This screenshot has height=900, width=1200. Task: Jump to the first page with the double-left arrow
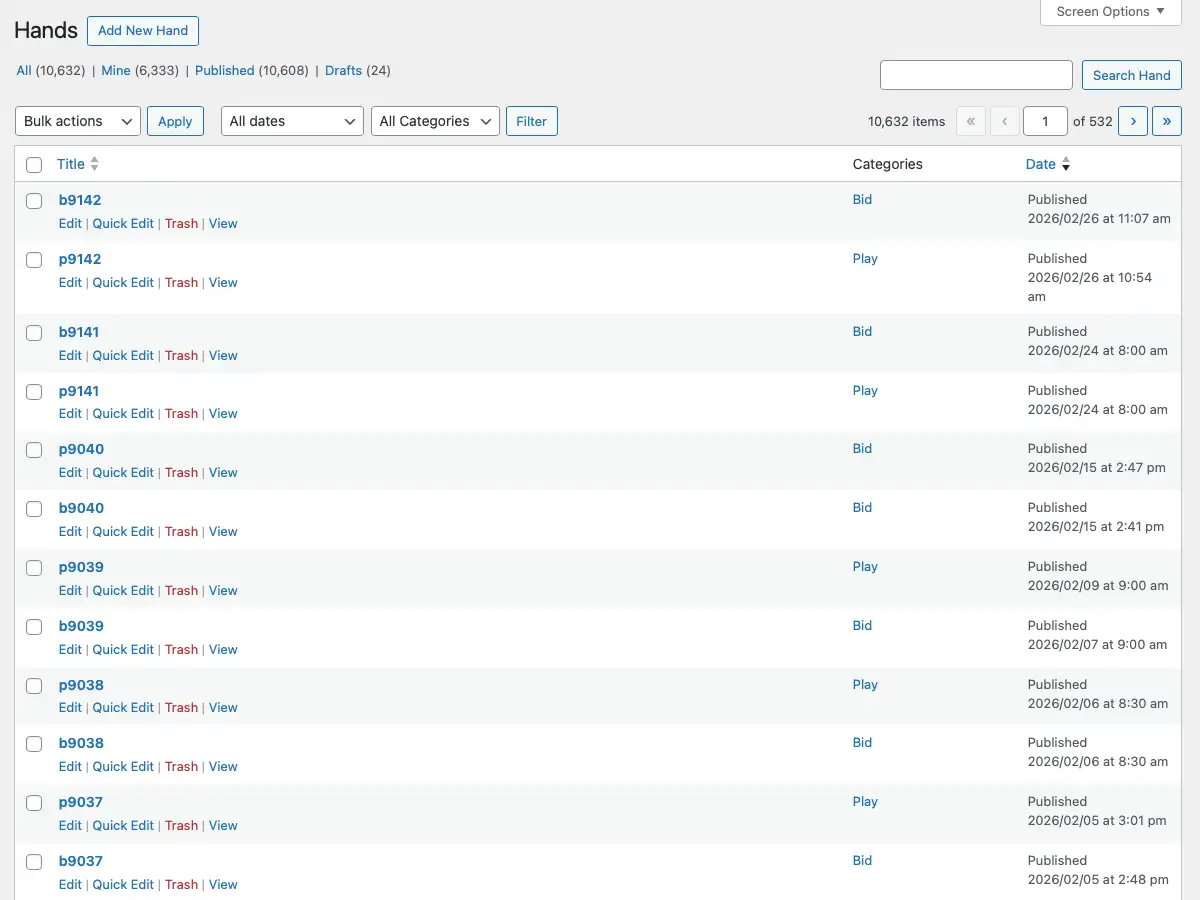(x=970, y=120)
